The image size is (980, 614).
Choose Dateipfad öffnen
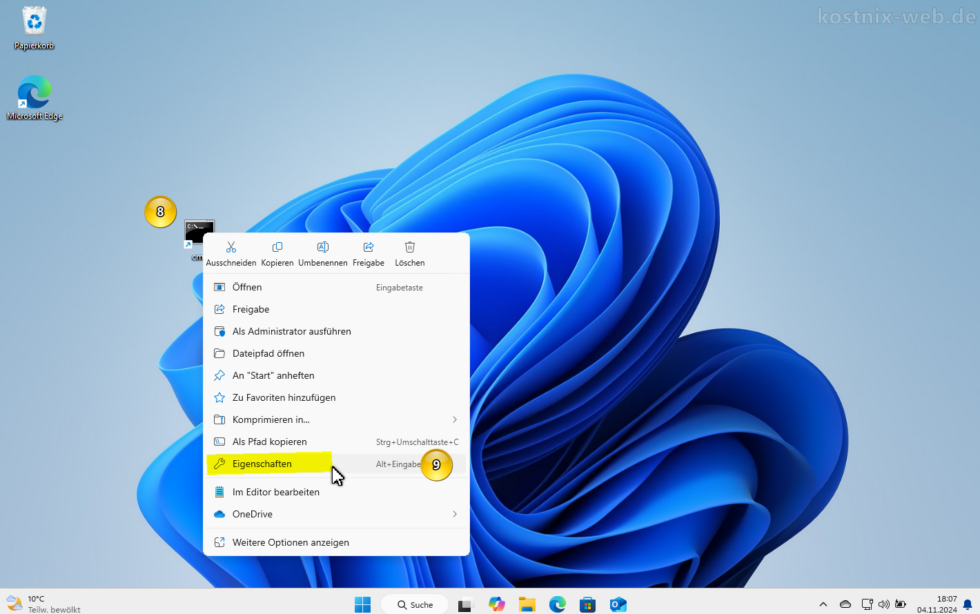click(x=336, y=353)
